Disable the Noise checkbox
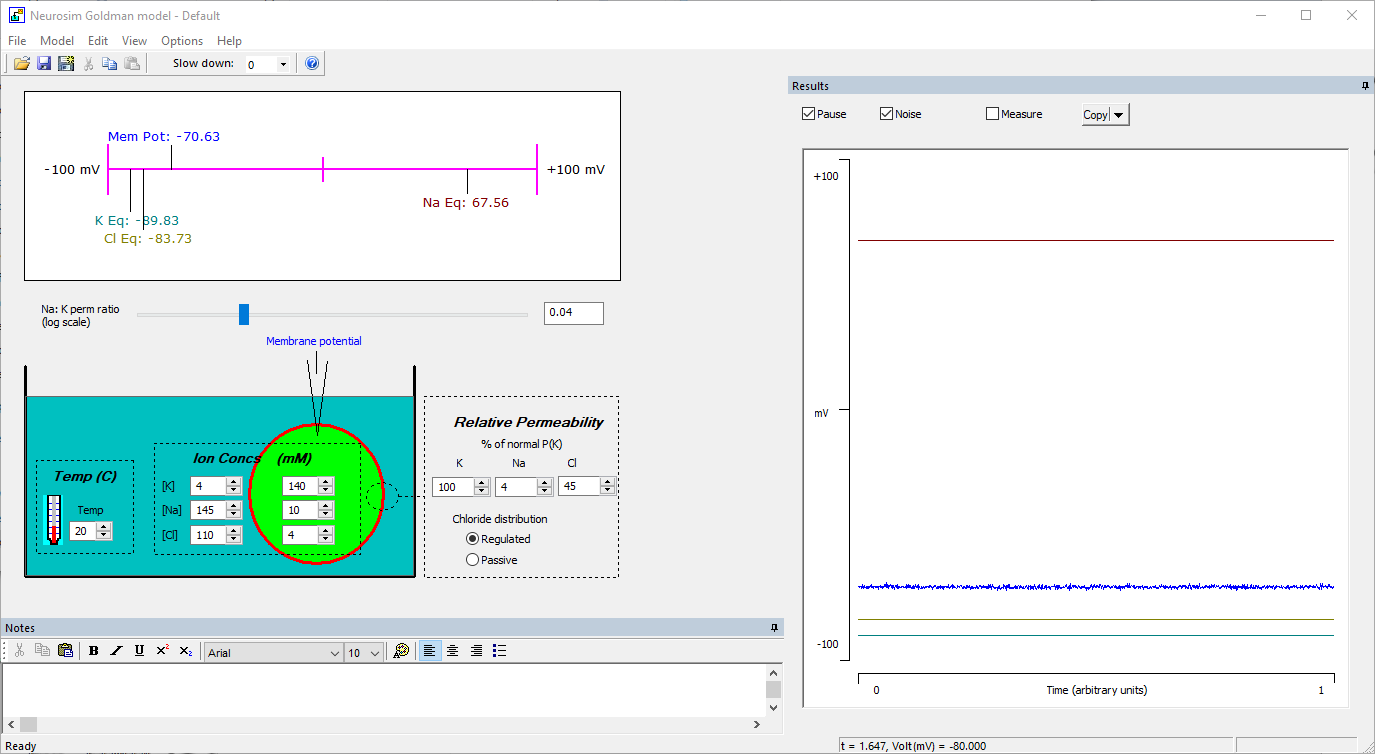Viewport: 1375px width, 754px height. [x=886, y=114]
